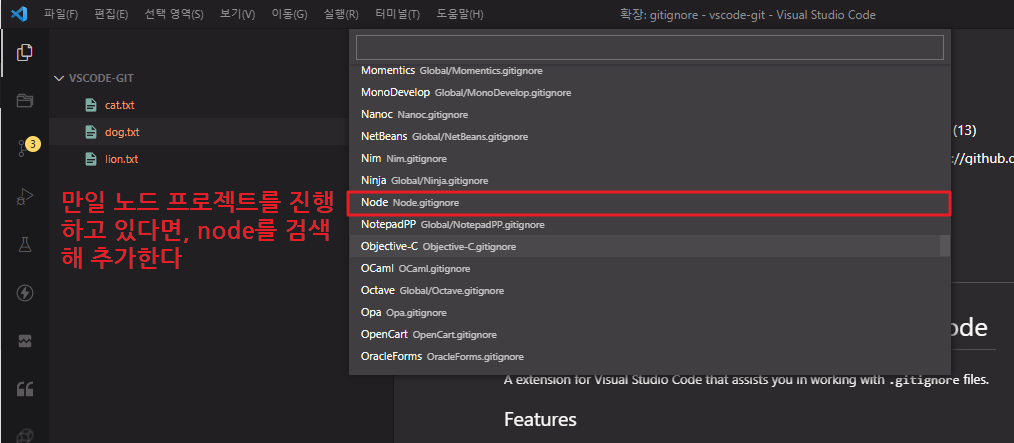This screenshot has width=1014, height=443.
Task: Open the 터미널(T) menu
Action: click(x=397, y=14)
